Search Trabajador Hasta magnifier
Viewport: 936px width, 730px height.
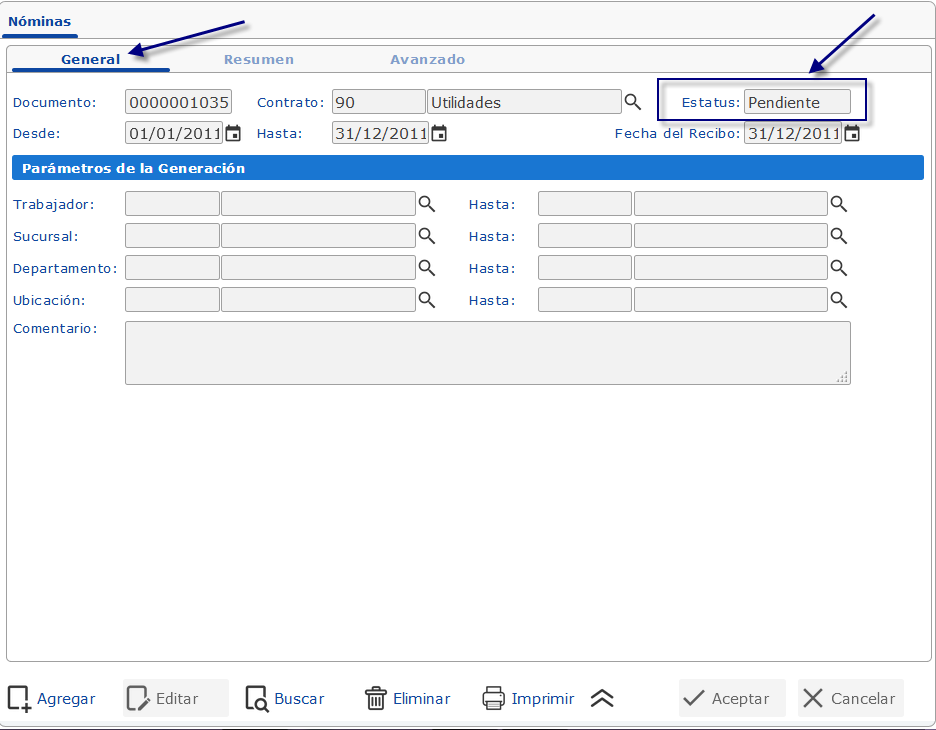click(839, 204)
